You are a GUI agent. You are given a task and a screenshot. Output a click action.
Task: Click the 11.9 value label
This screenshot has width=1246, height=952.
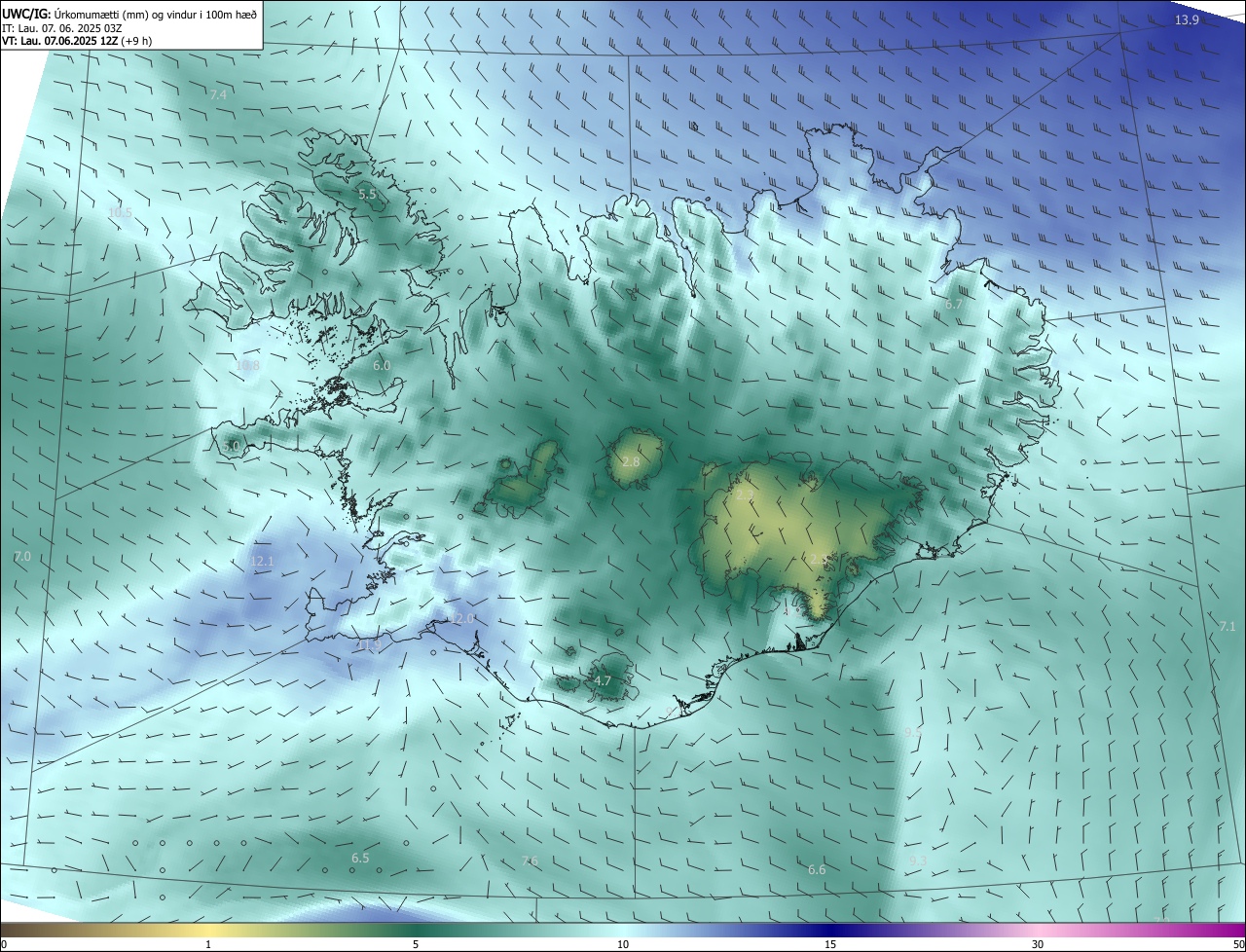click(370, 644)
